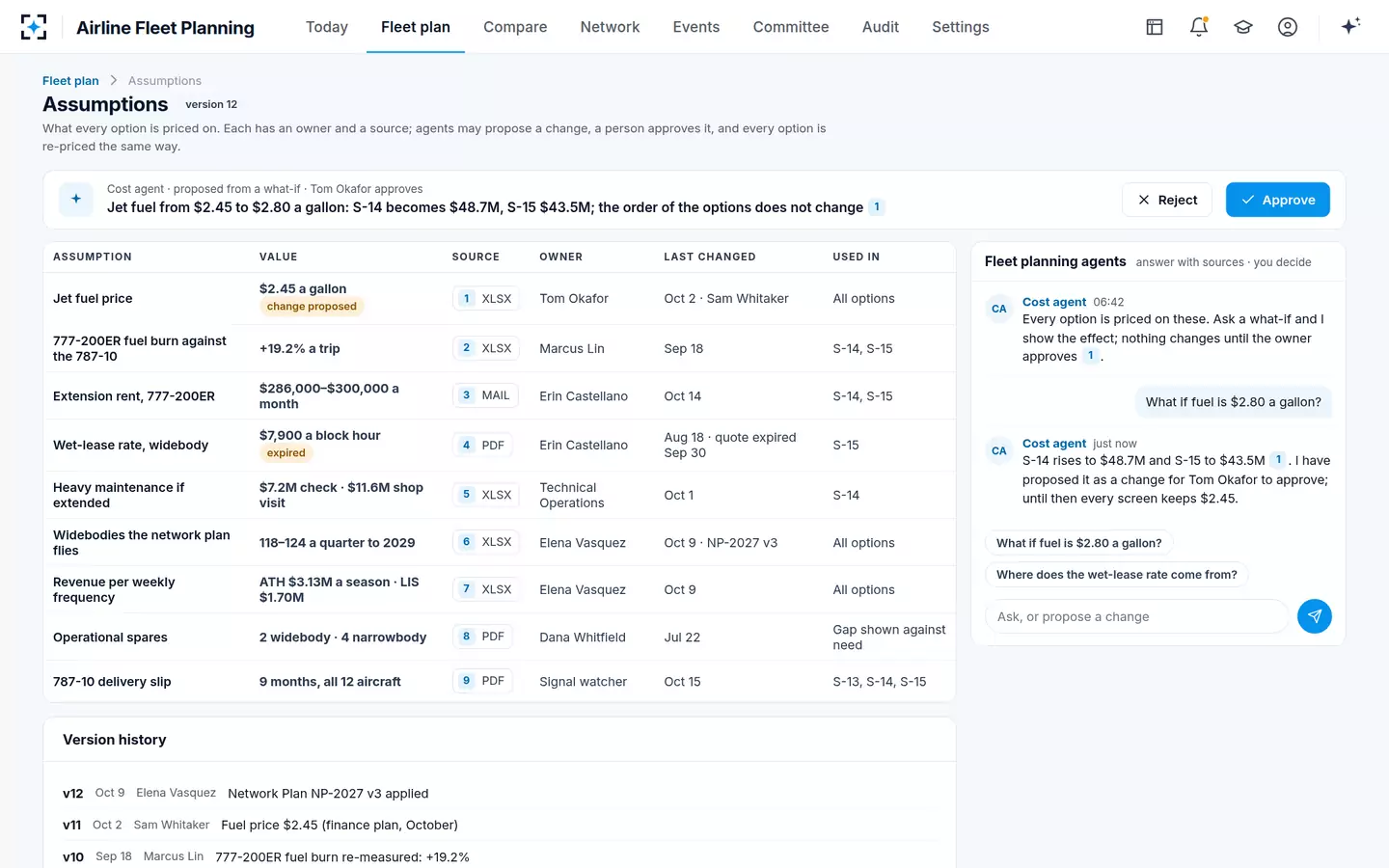Click the "change proposed" badge
Viewport: 1389px width, 868px height.
312,307
